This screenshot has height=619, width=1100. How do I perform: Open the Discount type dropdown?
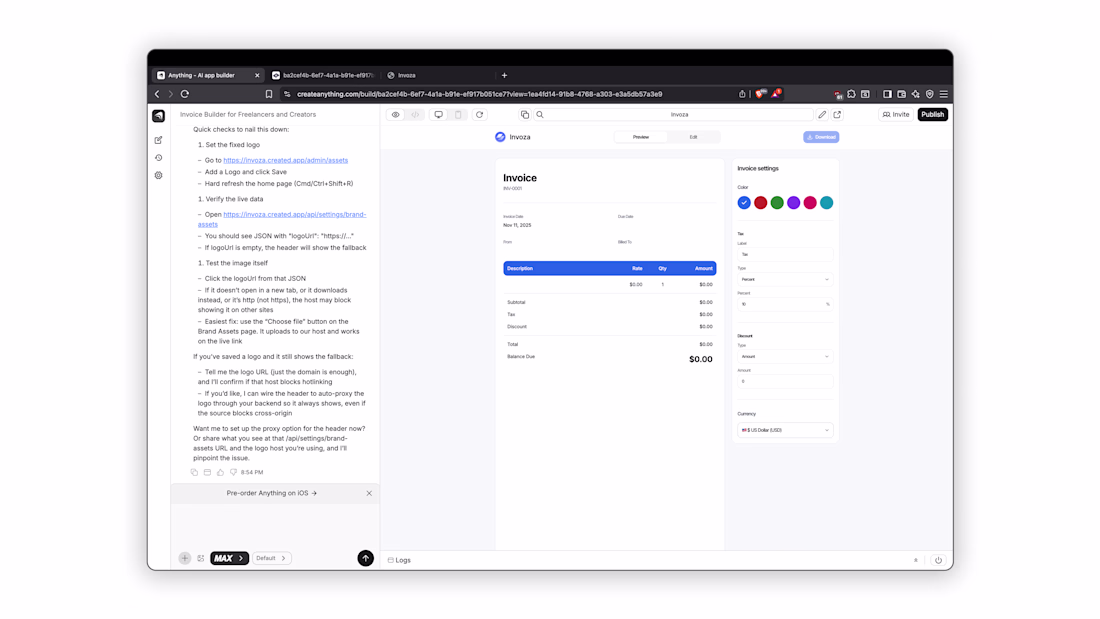pos(785,357)
